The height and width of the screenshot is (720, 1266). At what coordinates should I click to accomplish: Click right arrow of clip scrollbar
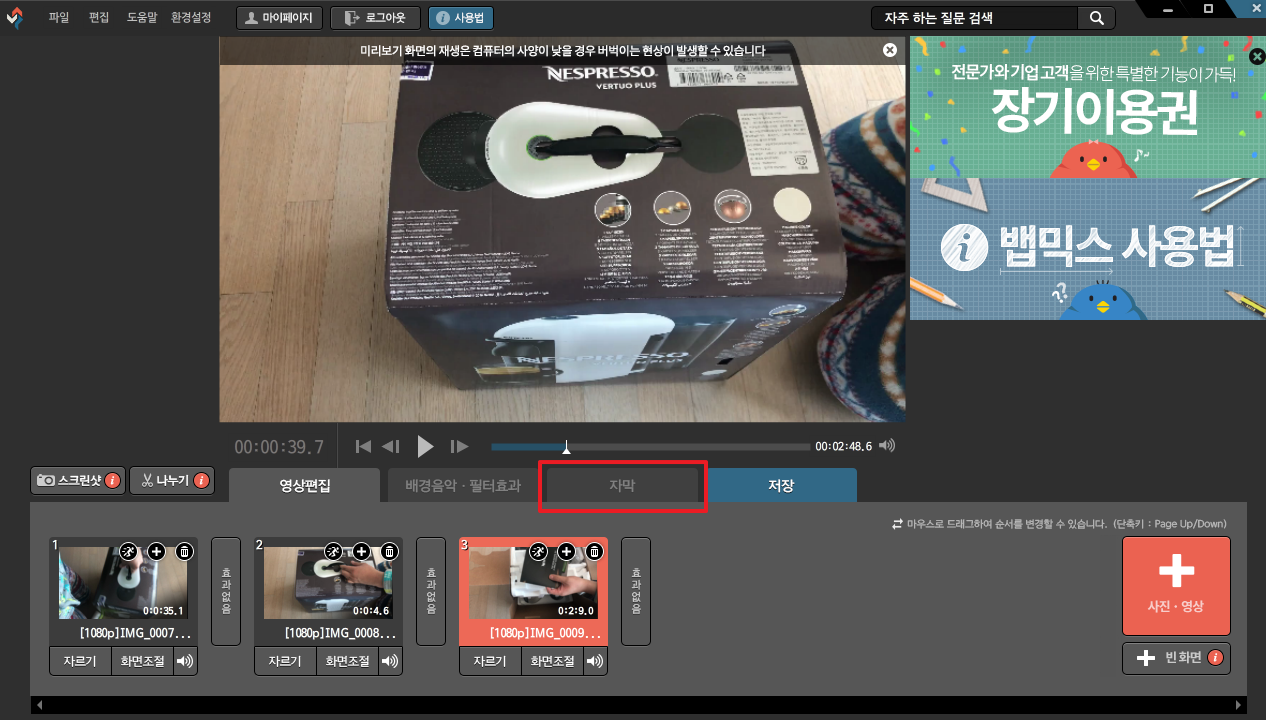[x=1238, y=705]
